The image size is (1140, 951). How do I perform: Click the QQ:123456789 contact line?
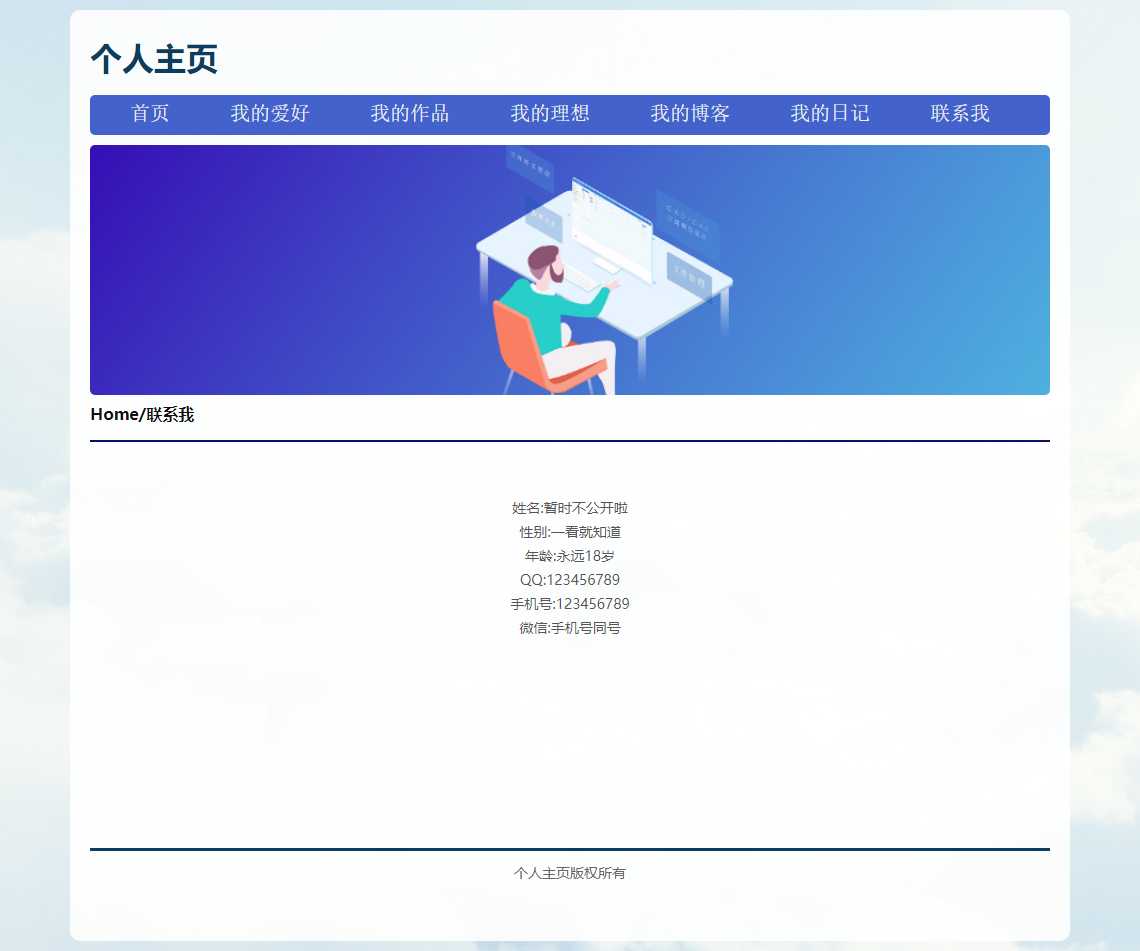click(570, 580)
